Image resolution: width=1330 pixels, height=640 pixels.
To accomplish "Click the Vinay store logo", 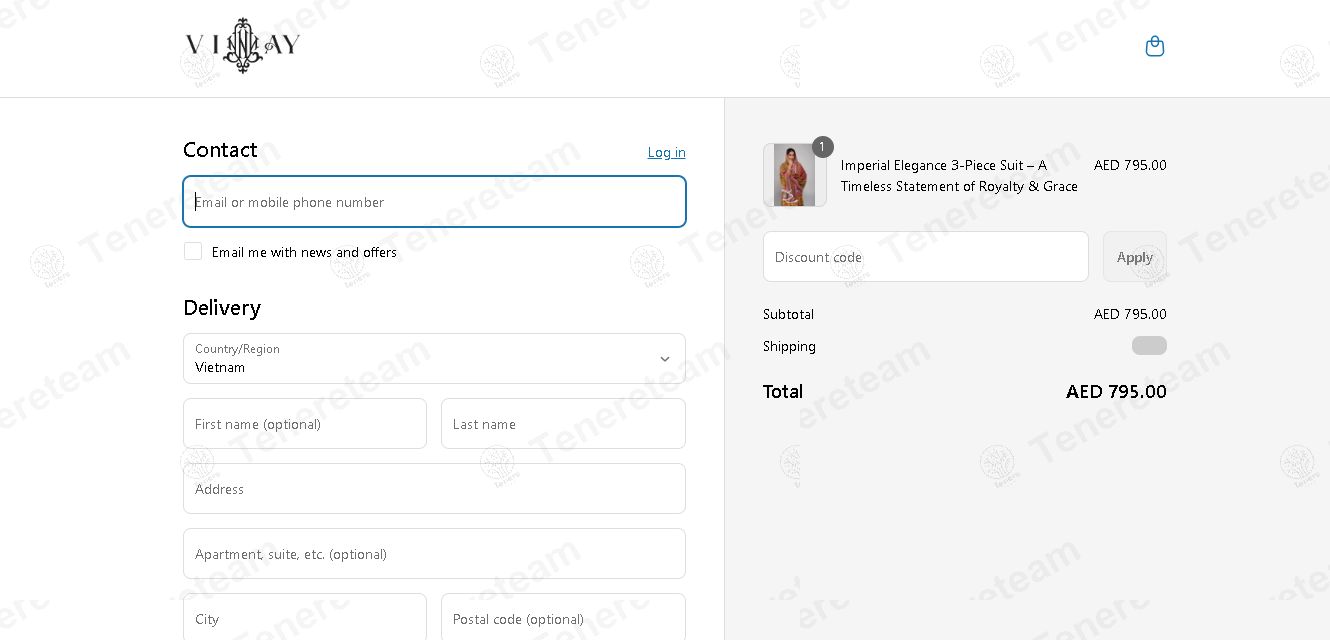I will click(243, 46).
